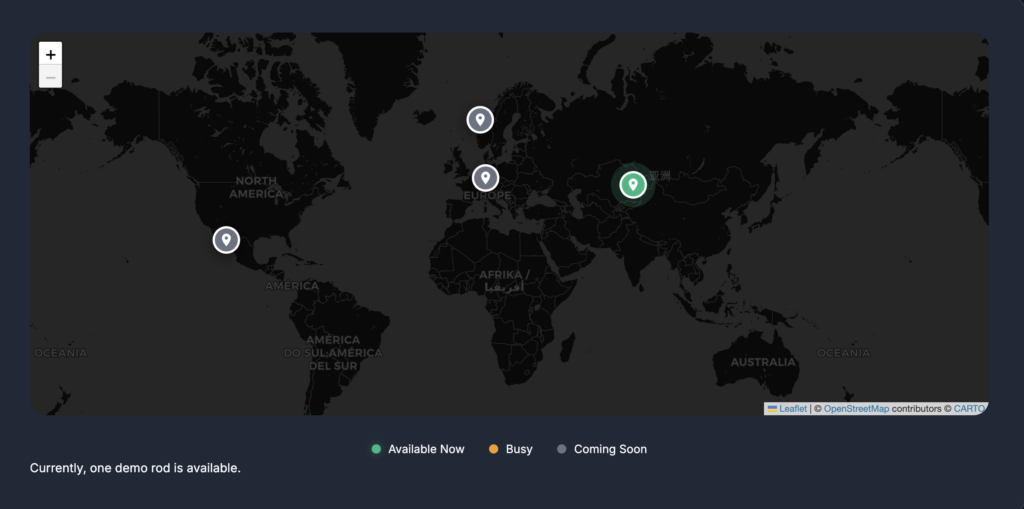Open the Leaflet attribution link
Image resolution: width=1024 pixels, height=509 pixels.
coord(793,409)
